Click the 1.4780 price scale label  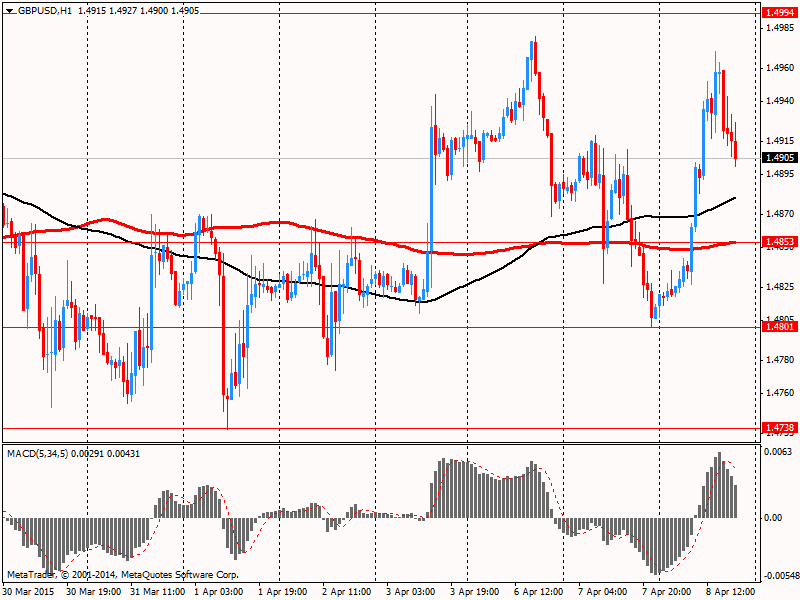point(781,360)
